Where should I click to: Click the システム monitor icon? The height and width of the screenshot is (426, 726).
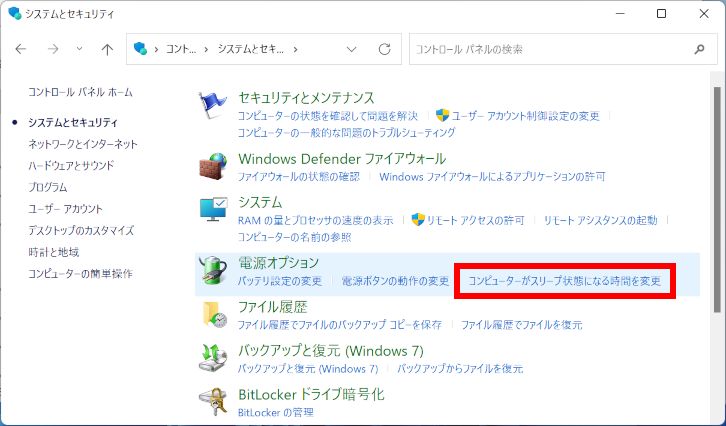213,209
